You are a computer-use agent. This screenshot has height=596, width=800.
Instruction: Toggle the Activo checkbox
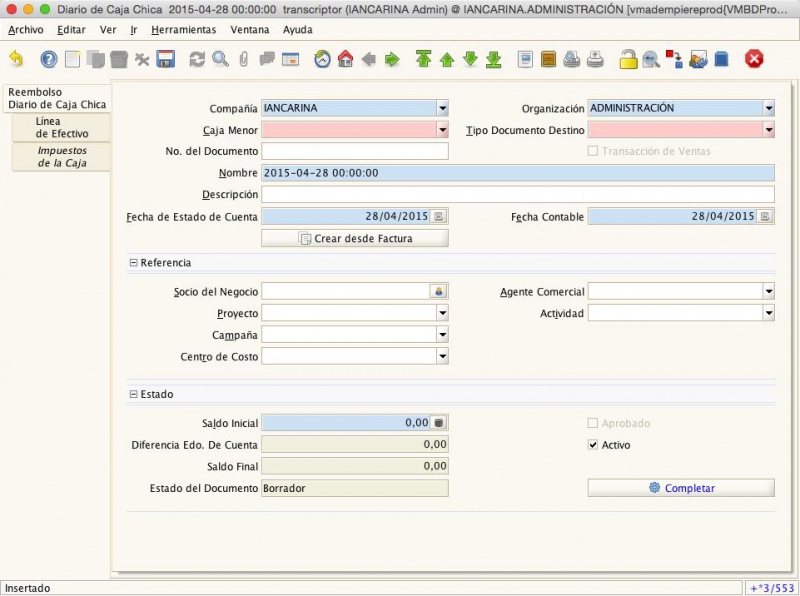(593, 444)
